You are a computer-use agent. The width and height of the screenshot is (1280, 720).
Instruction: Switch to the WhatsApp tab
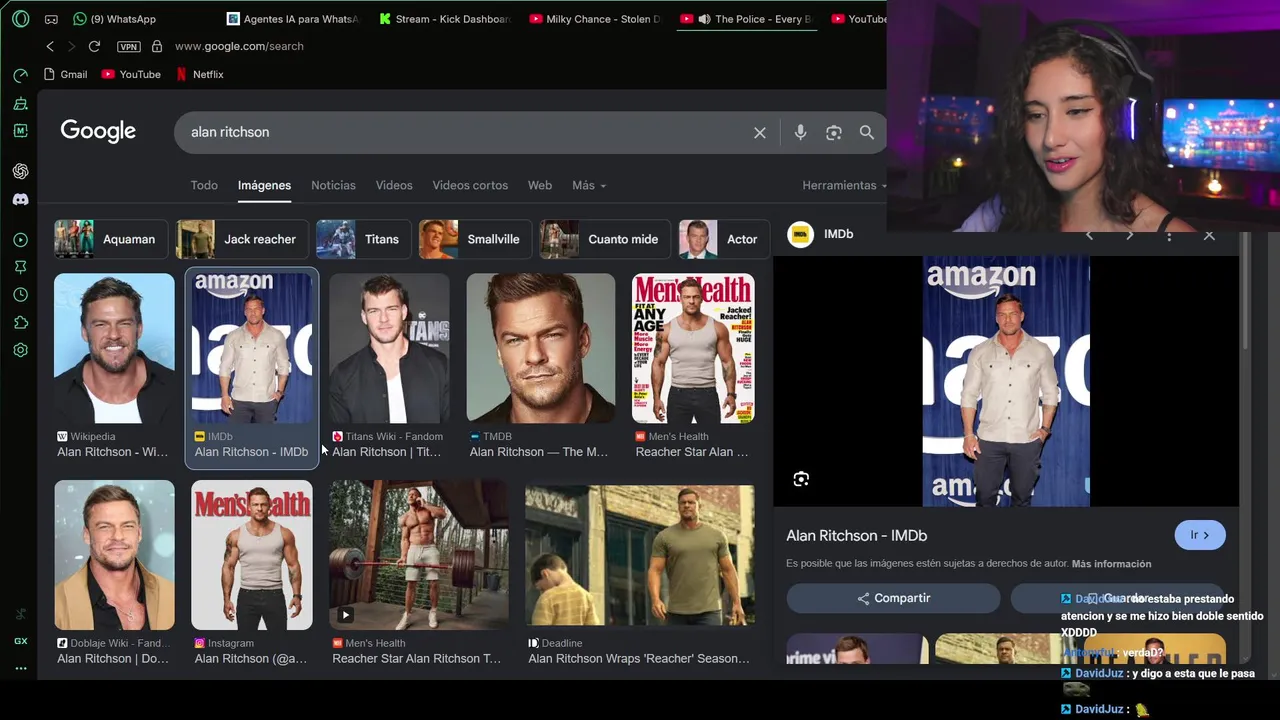[115, 19]
